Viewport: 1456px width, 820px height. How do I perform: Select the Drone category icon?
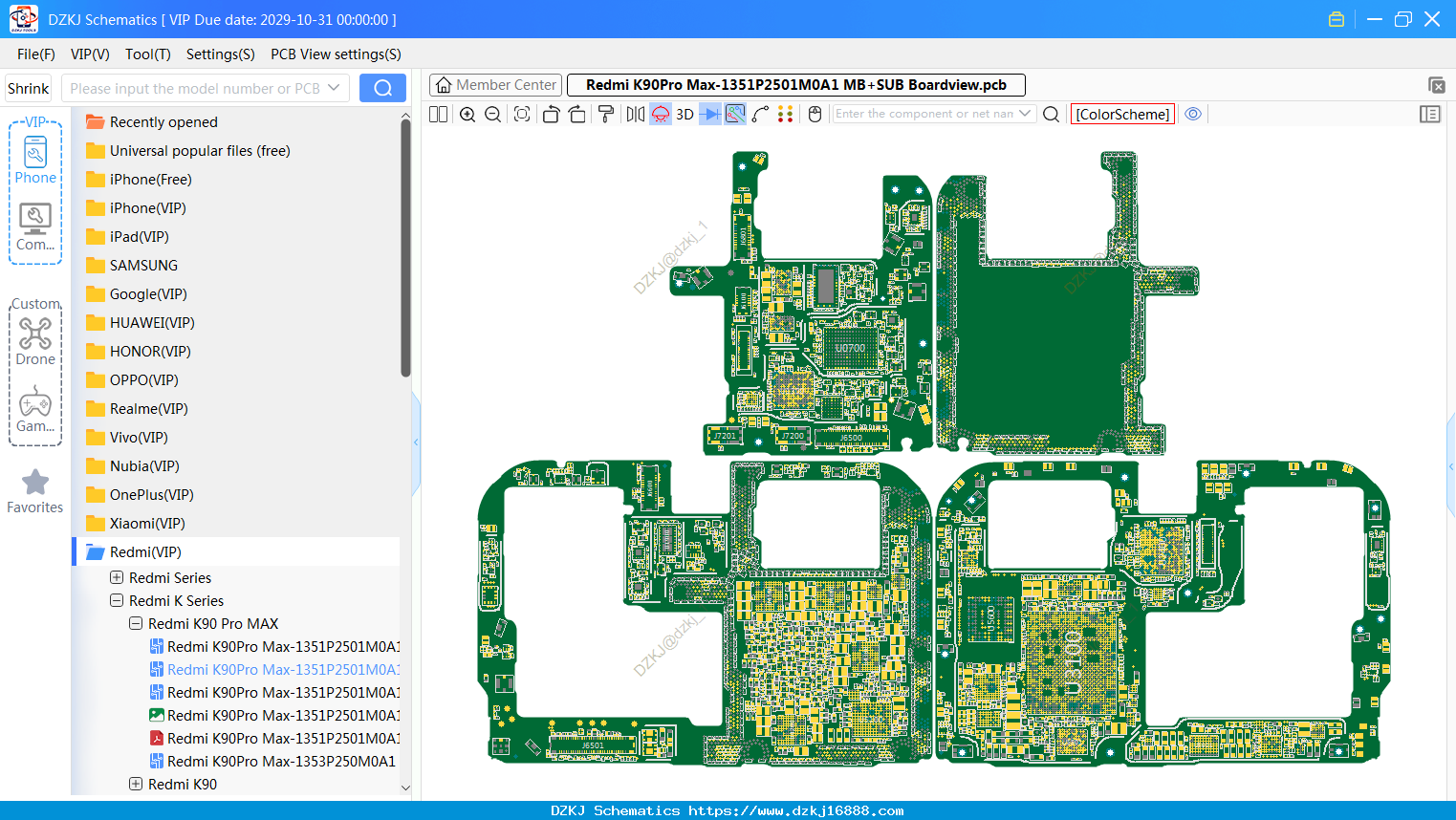(x=35, y=341)
